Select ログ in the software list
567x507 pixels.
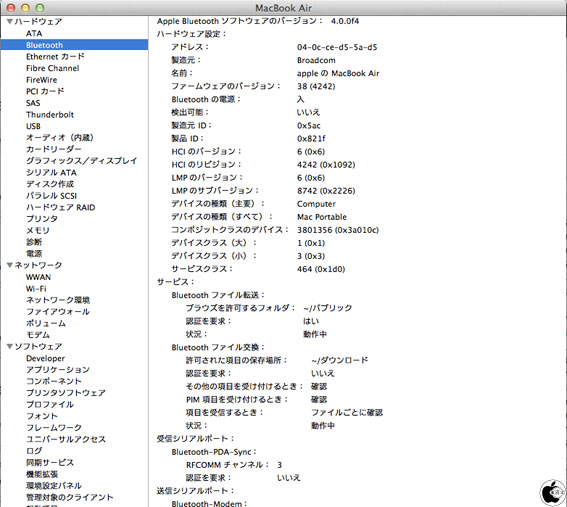(x=34, y=451)
